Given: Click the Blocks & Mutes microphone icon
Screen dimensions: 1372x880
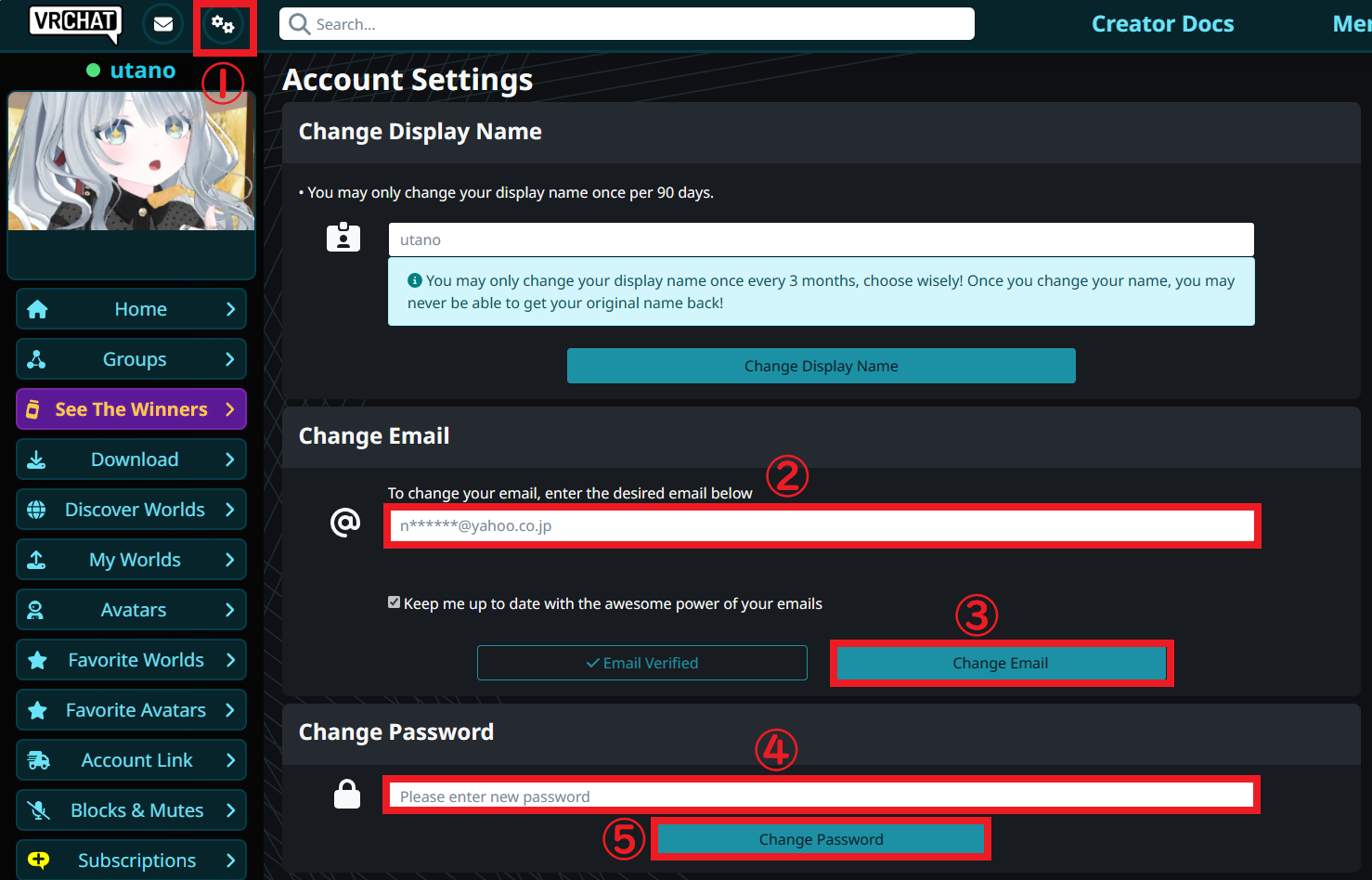Looking at the screenshot, I should (38, 810).
